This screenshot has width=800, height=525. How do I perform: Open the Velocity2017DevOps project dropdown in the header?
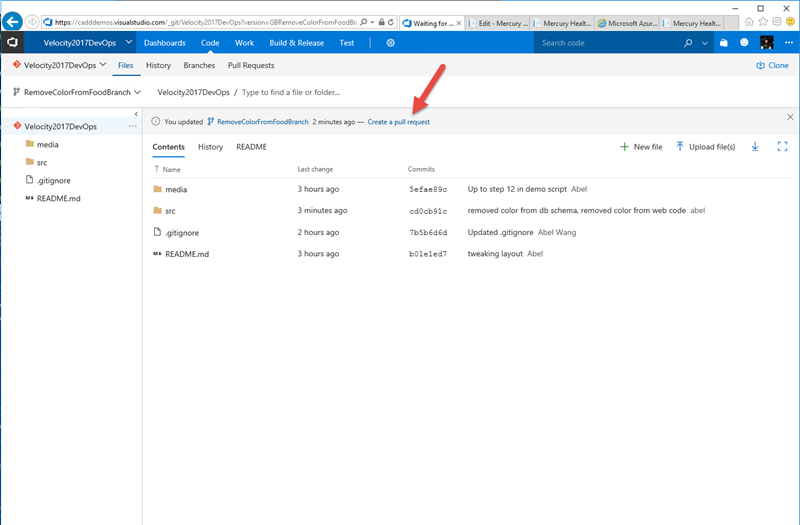coord(88,43)
